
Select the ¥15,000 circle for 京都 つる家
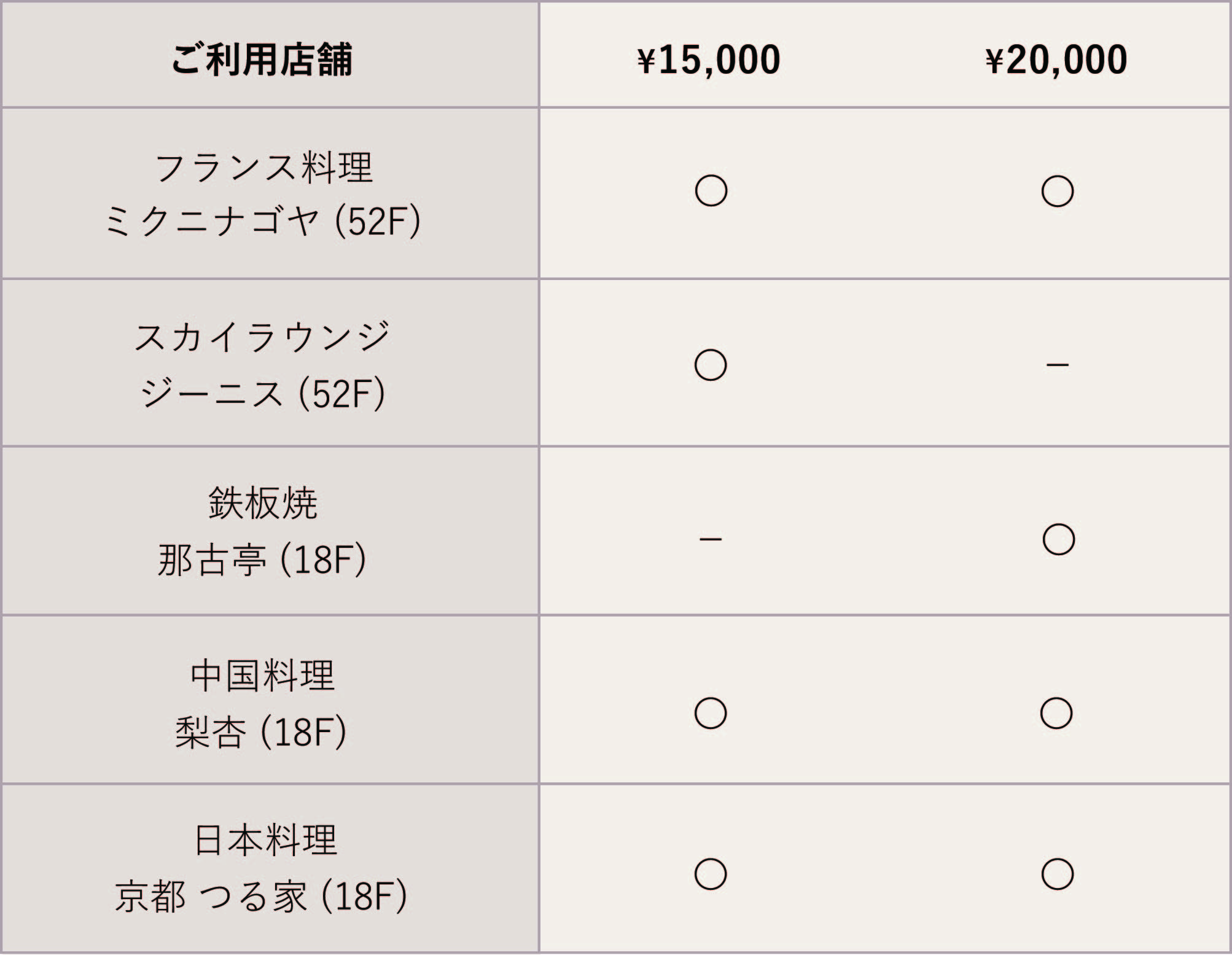click(x=711, y=874)
